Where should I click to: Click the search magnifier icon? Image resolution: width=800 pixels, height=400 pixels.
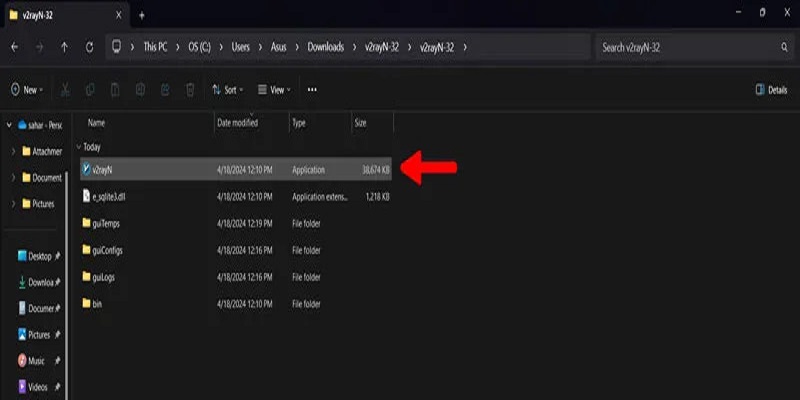[784, 47]
